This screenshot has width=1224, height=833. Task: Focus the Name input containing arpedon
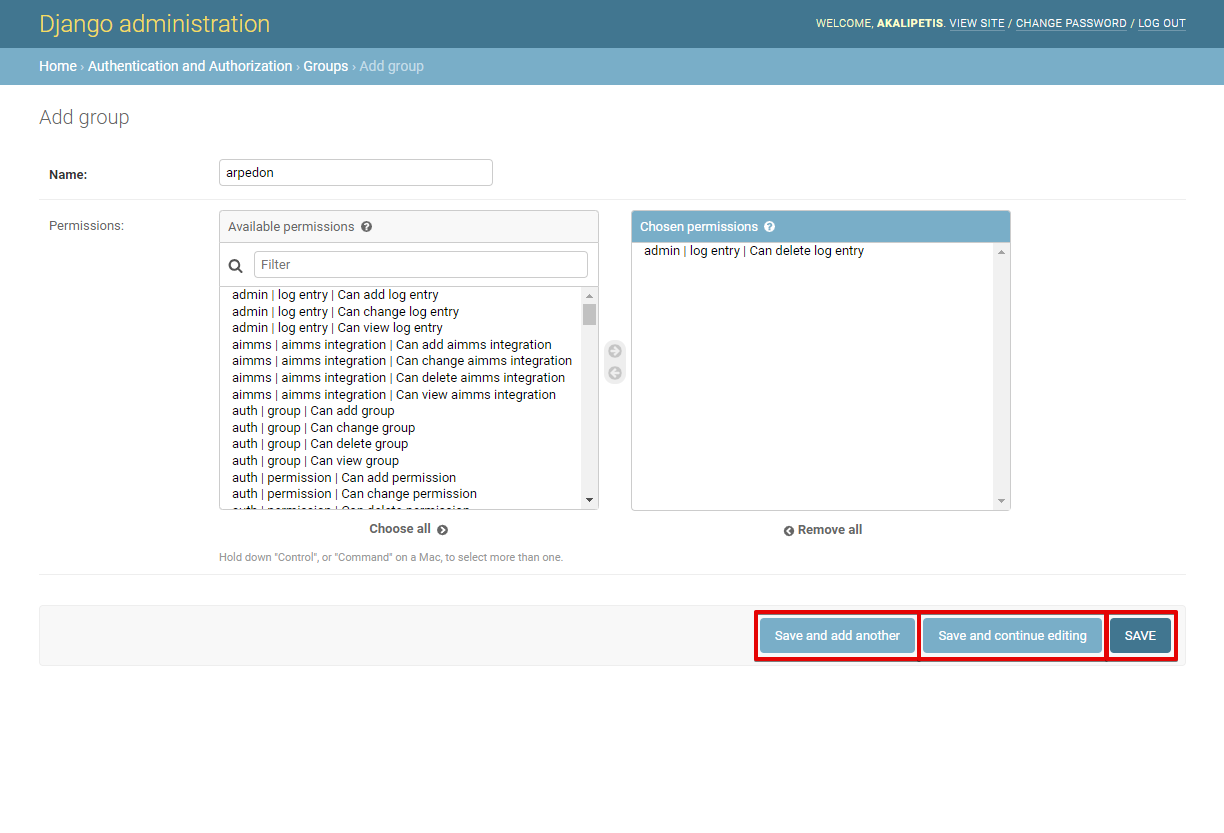click(x=356, y=172)
